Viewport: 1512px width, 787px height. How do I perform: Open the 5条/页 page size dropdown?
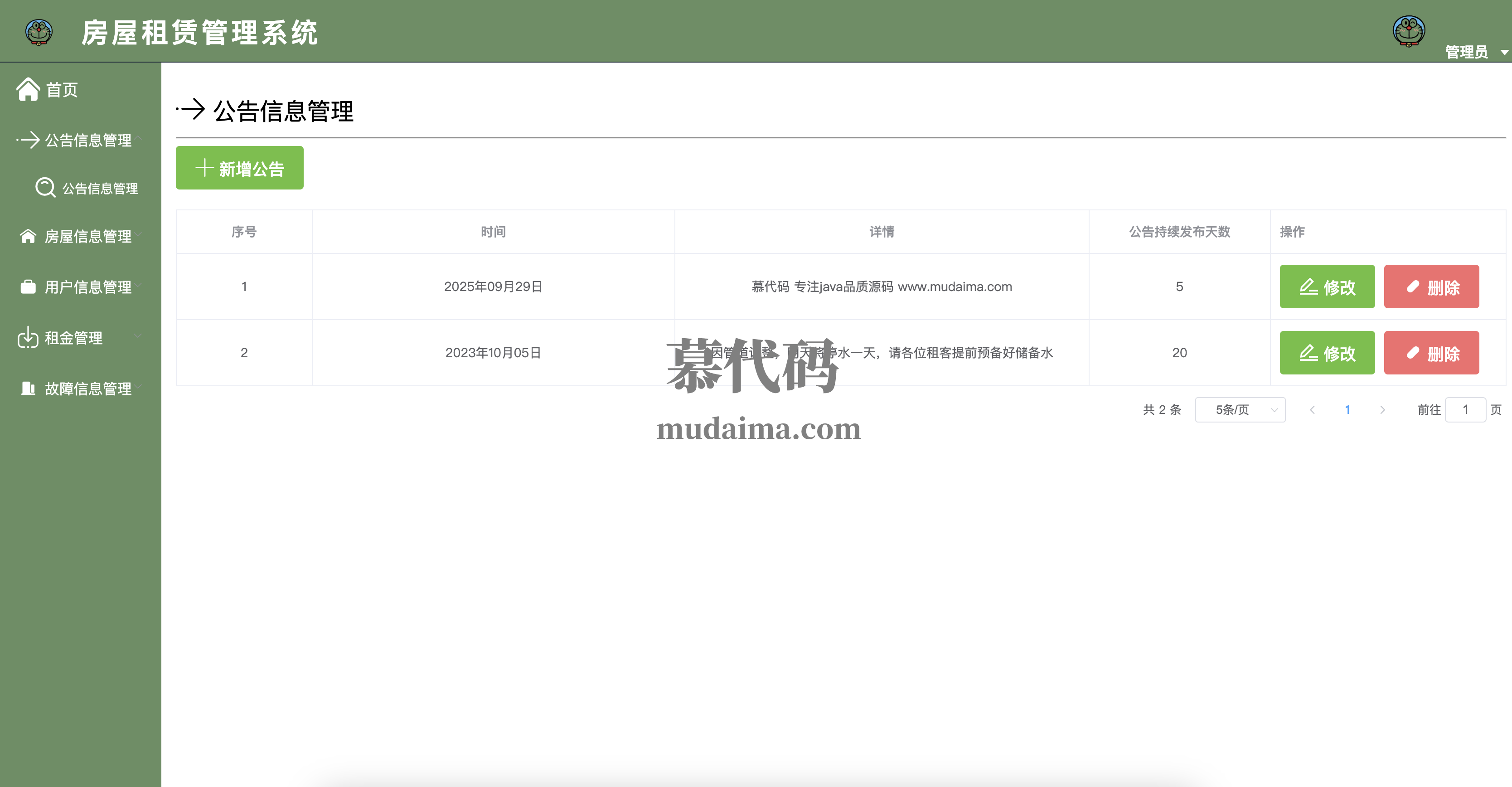[1240, 410]
